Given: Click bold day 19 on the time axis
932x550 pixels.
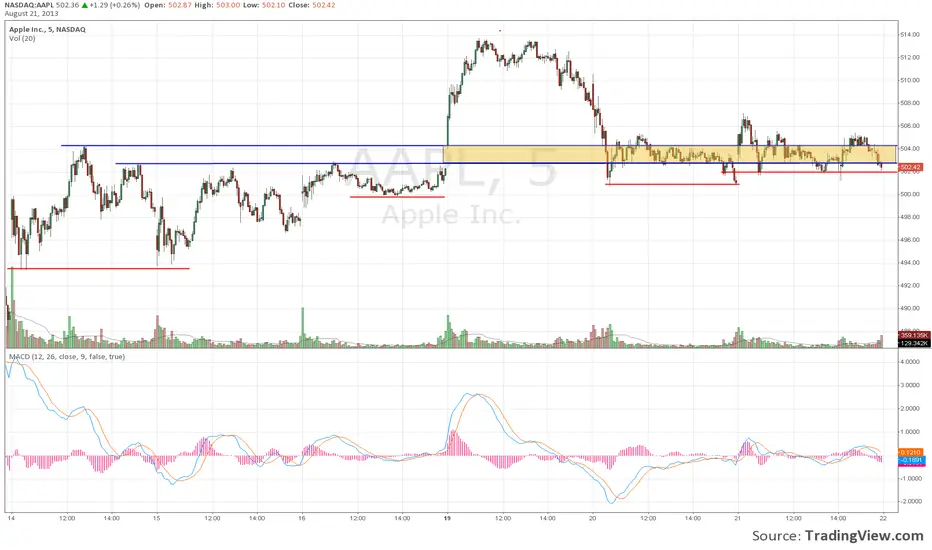Looking at the screenshot, I should tap(447, 518).
